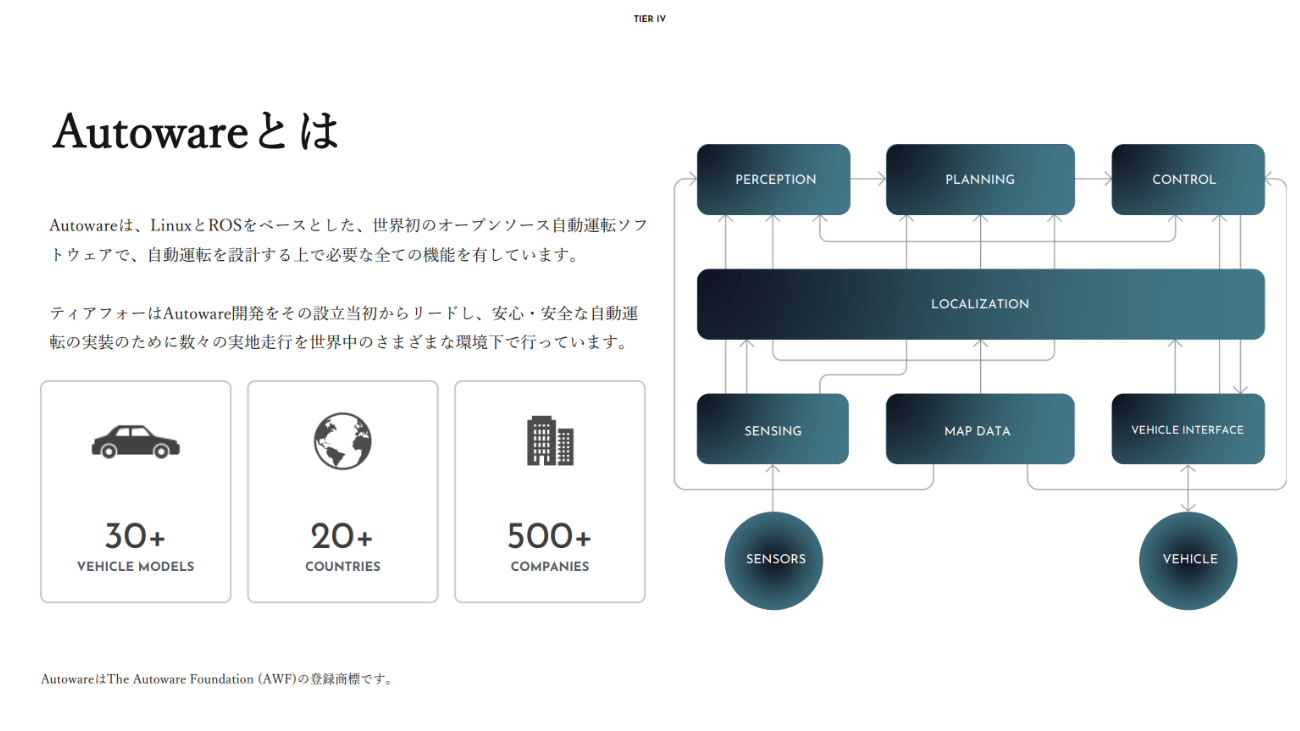The image size is (1300, 731).
Task: Select the SENSING block
Action: point(773,429)
